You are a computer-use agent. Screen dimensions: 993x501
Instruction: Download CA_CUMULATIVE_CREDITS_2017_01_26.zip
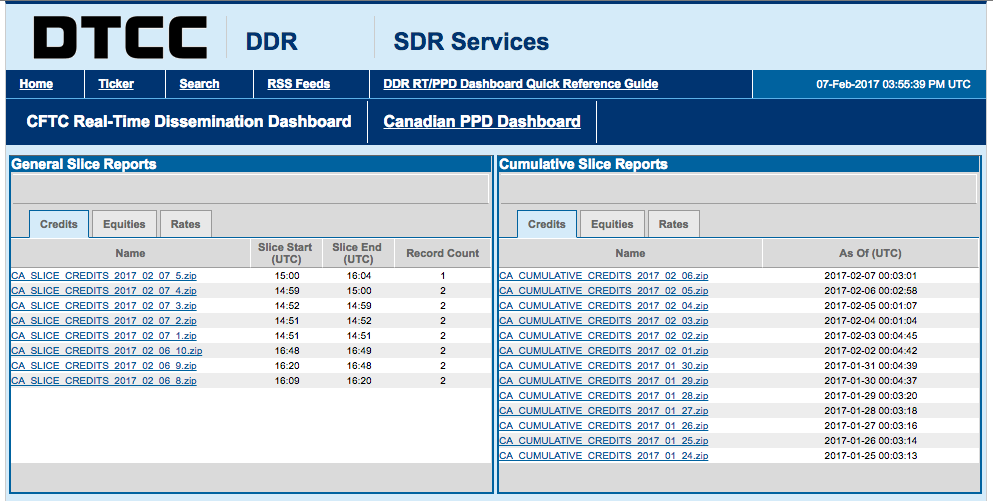tap(604, 426)
